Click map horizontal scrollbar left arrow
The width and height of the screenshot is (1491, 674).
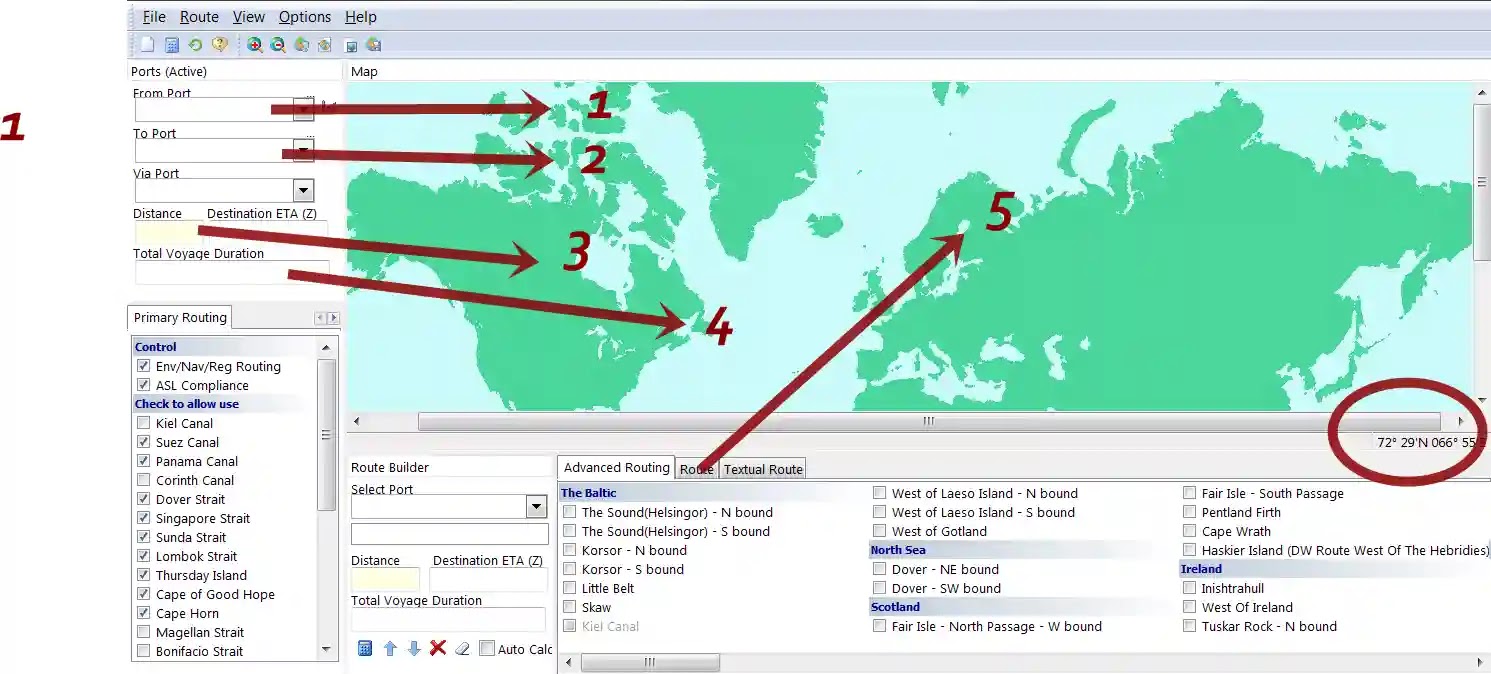[x=356, y=421]
